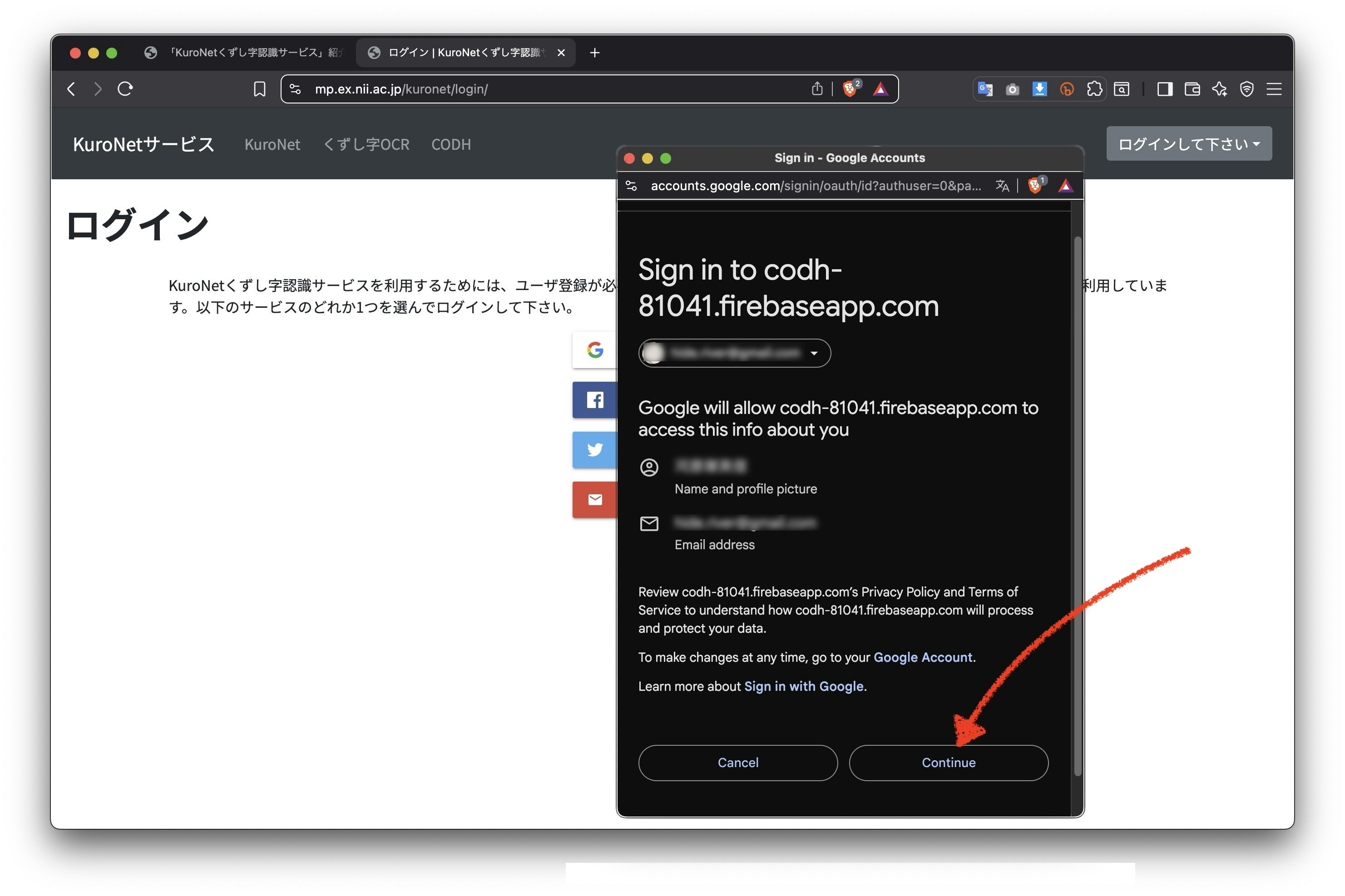The image size is (1345, 896).
Task: Open the Brave Rewards triangle icon
Action: [x=880, y=89]
